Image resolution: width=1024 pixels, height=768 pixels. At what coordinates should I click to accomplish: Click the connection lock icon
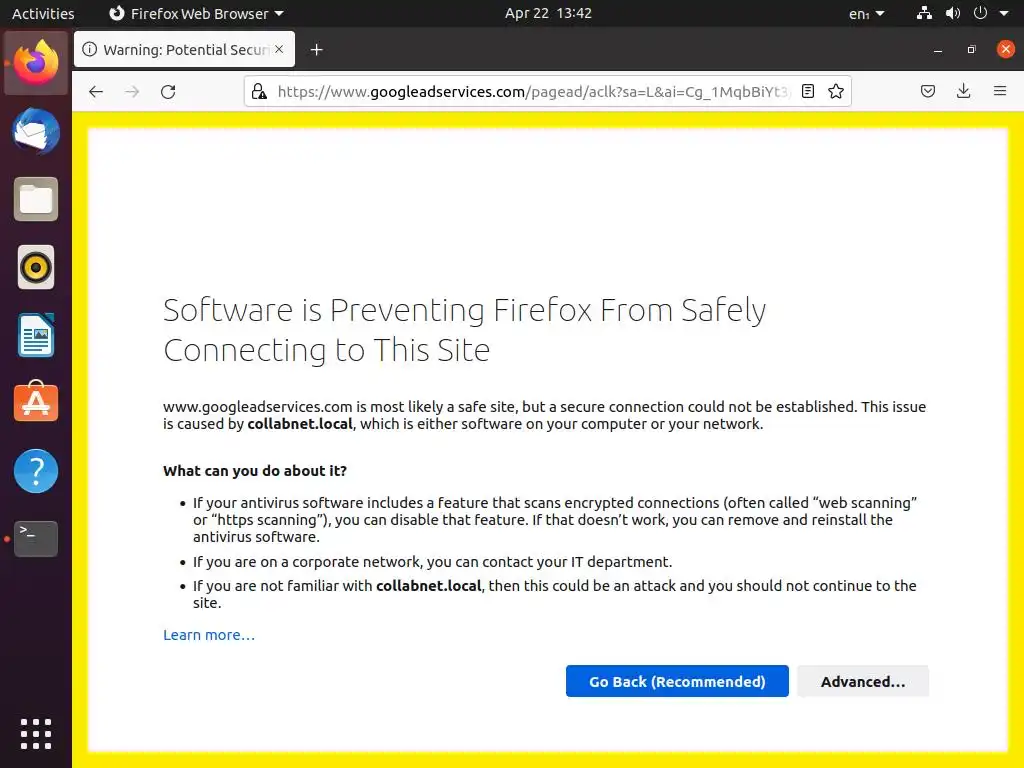point(259,91)
